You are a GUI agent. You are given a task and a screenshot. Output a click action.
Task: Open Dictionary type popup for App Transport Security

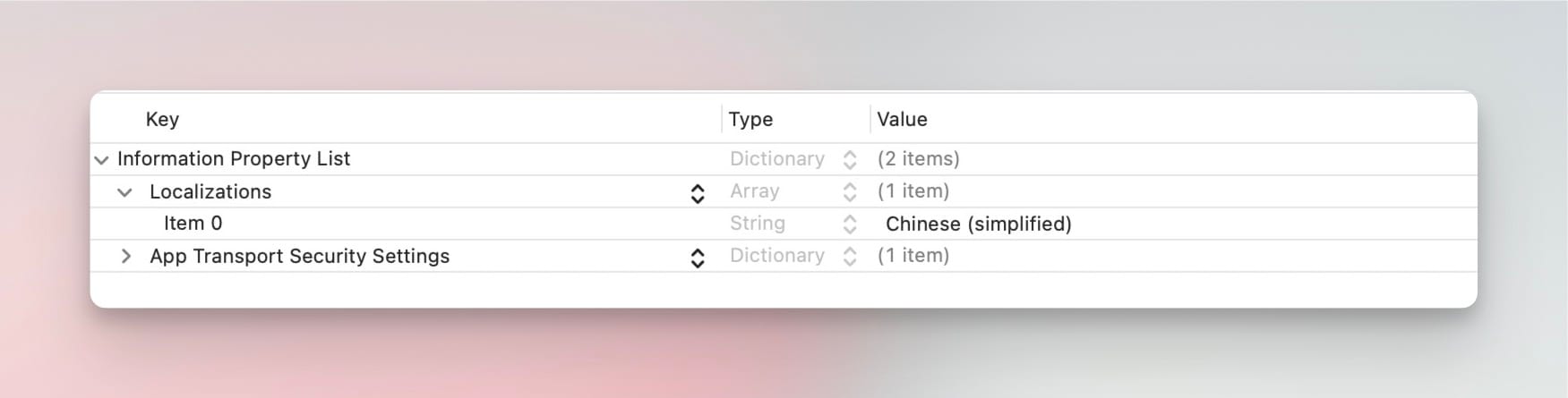(850, 257)
